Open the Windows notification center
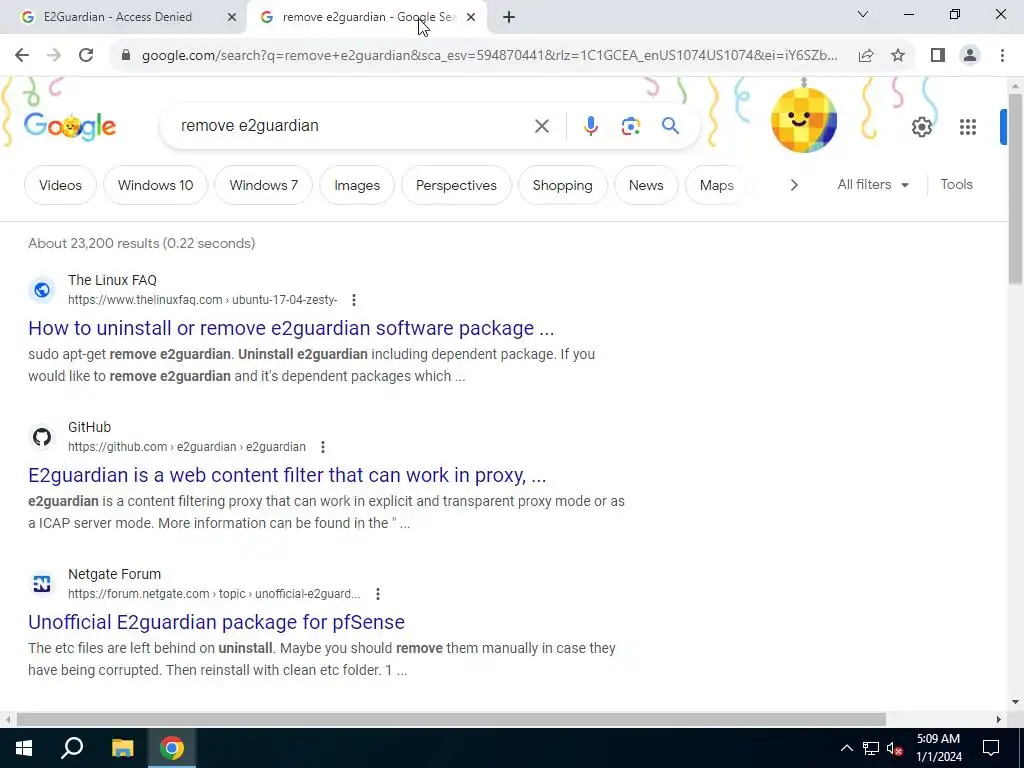The width and height of the screenshot is (1024, 768). 991,748
